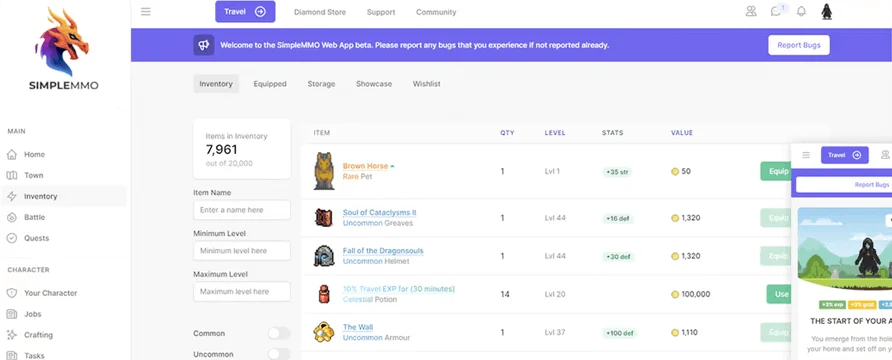Click the +100 def stat badge
The width and height of the screenshot is (892, 360).
point(619,333)
